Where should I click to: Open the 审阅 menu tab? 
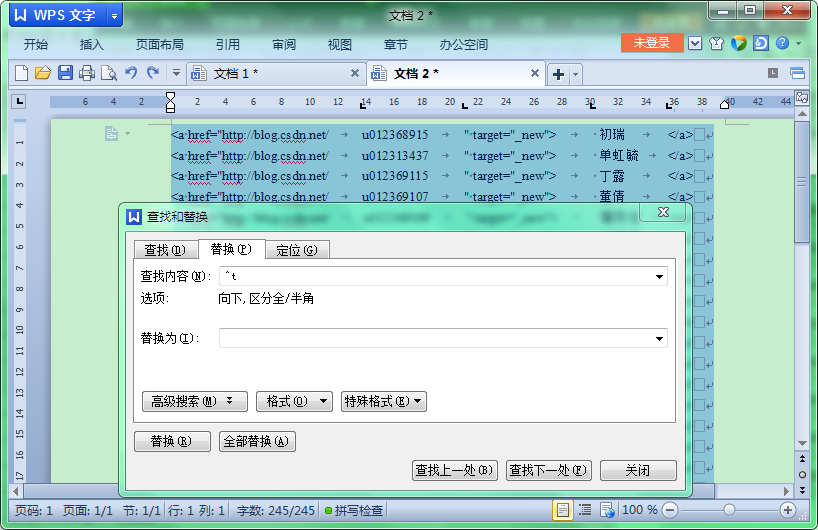point(284,44)
